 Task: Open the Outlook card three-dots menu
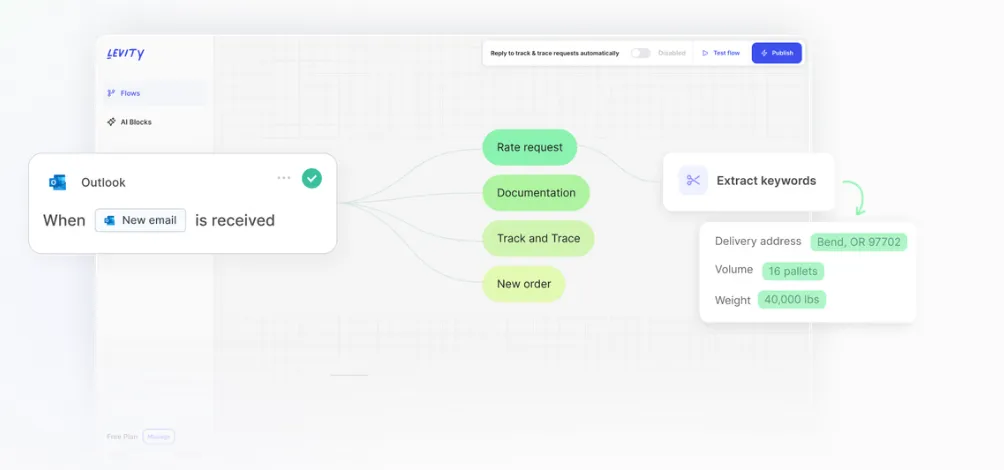pyautogui.click(x=284, y=177)
